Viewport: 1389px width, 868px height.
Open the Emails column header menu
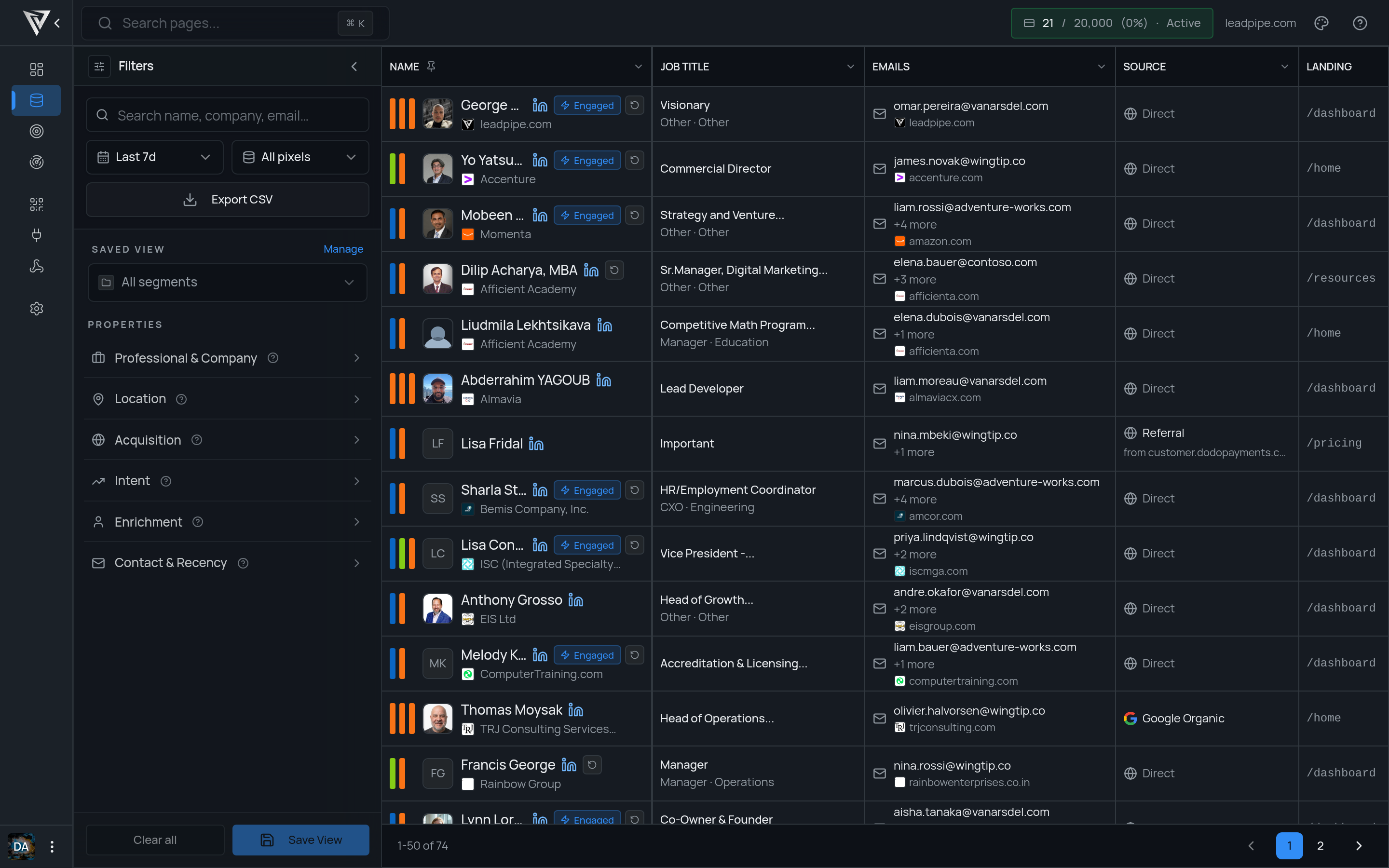(1102, 67)
